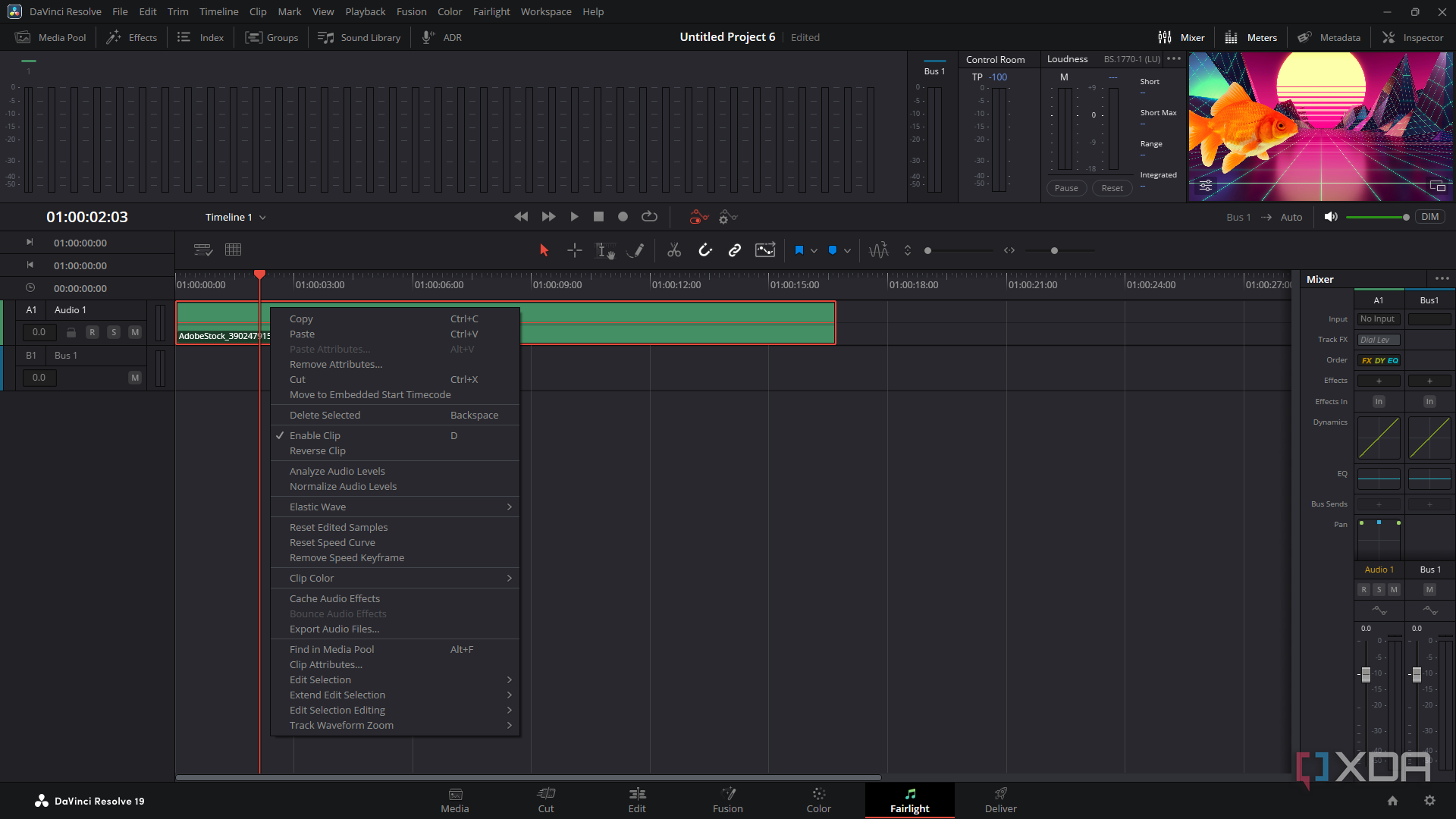Click the transient detection waveform icon
Screen dimensions: 1456x819
click(879, 250)
